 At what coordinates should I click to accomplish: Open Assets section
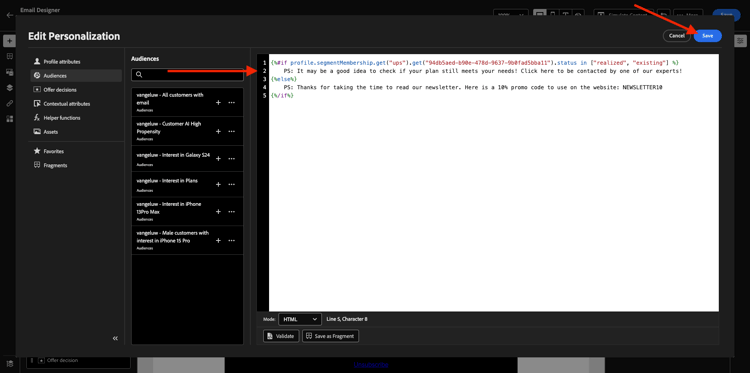click(76, 132)
